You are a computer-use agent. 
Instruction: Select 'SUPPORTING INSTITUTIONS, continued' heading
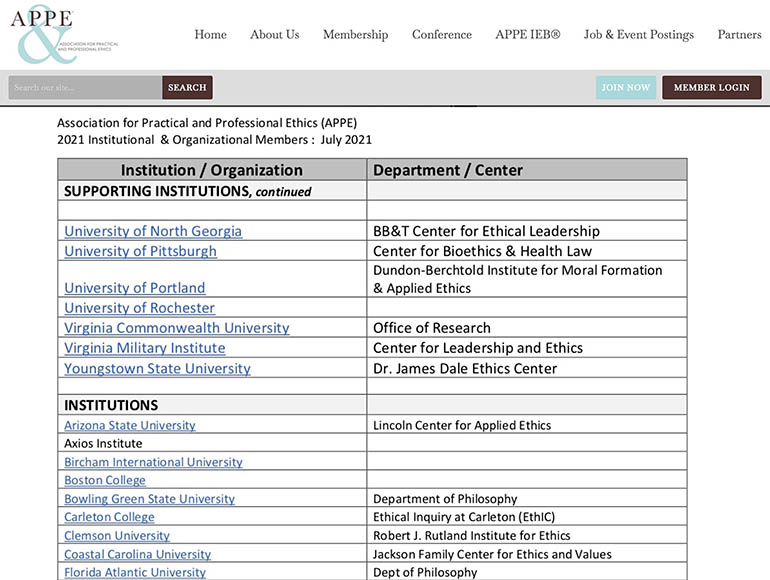(188, 191)
